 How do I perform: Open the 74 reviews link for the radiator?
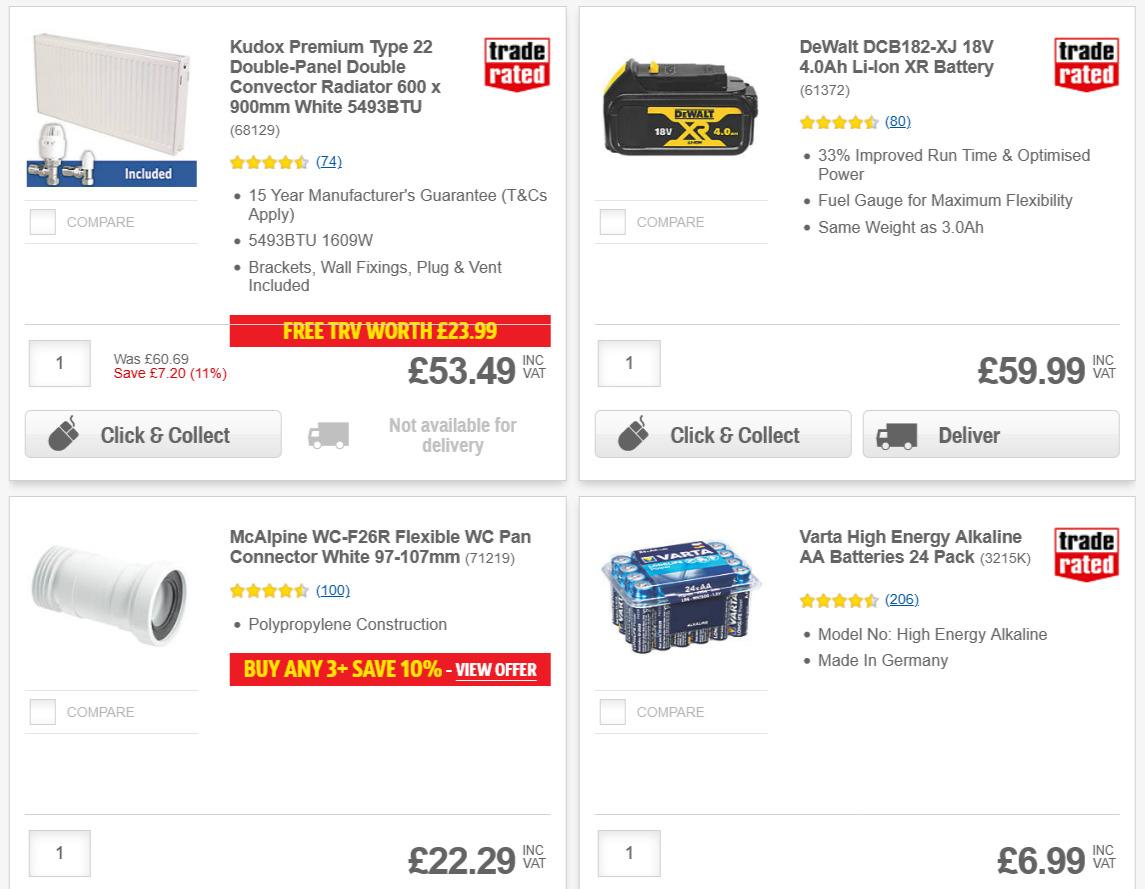click(x=328, y=161)
